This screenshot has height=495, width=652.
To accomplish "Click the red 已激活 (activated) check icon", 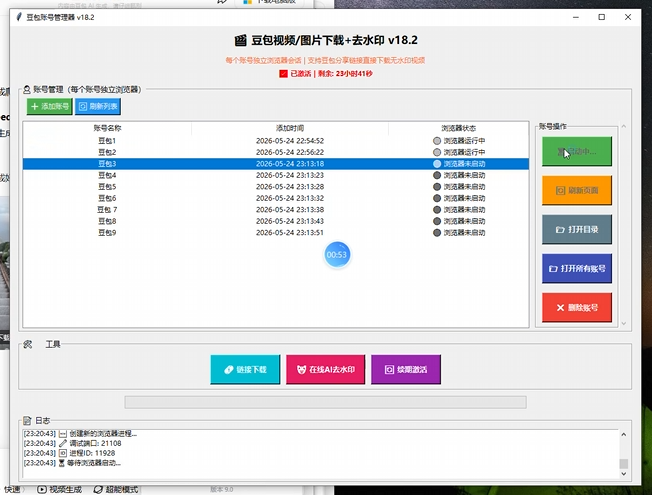I will (x=284, y=74).
